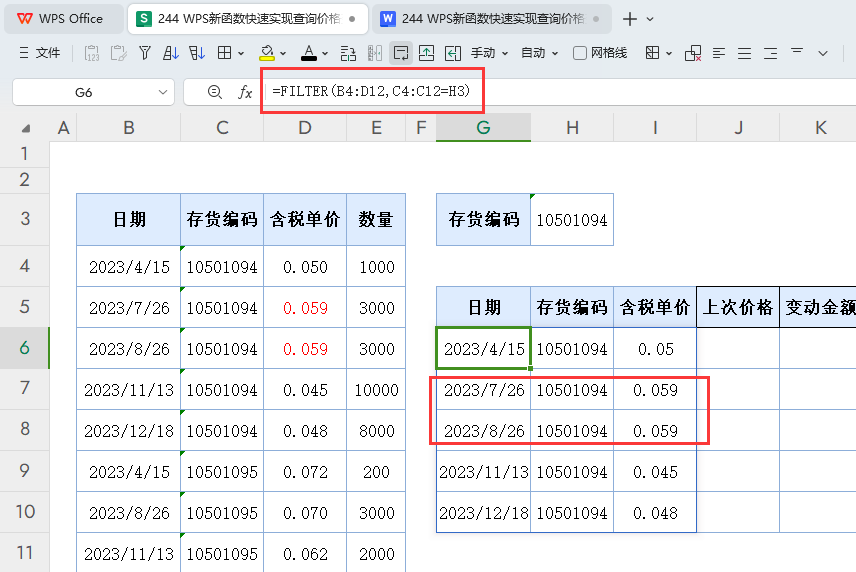Click the 10000 quantity cell
The image size is (856, 572).
click(376, 389)
